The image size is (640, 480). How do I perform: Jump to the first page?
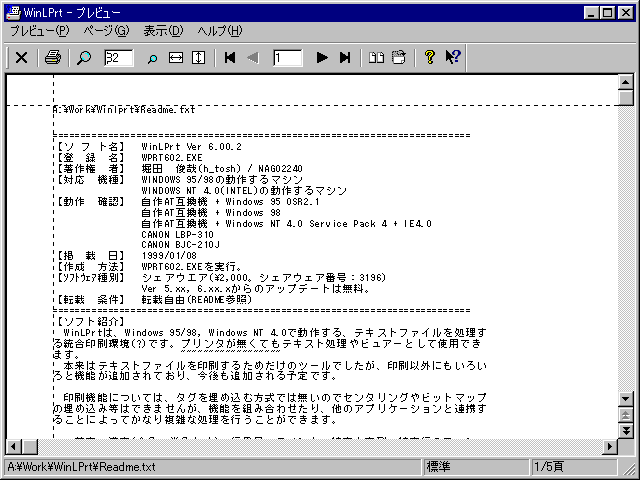point(230,58)
